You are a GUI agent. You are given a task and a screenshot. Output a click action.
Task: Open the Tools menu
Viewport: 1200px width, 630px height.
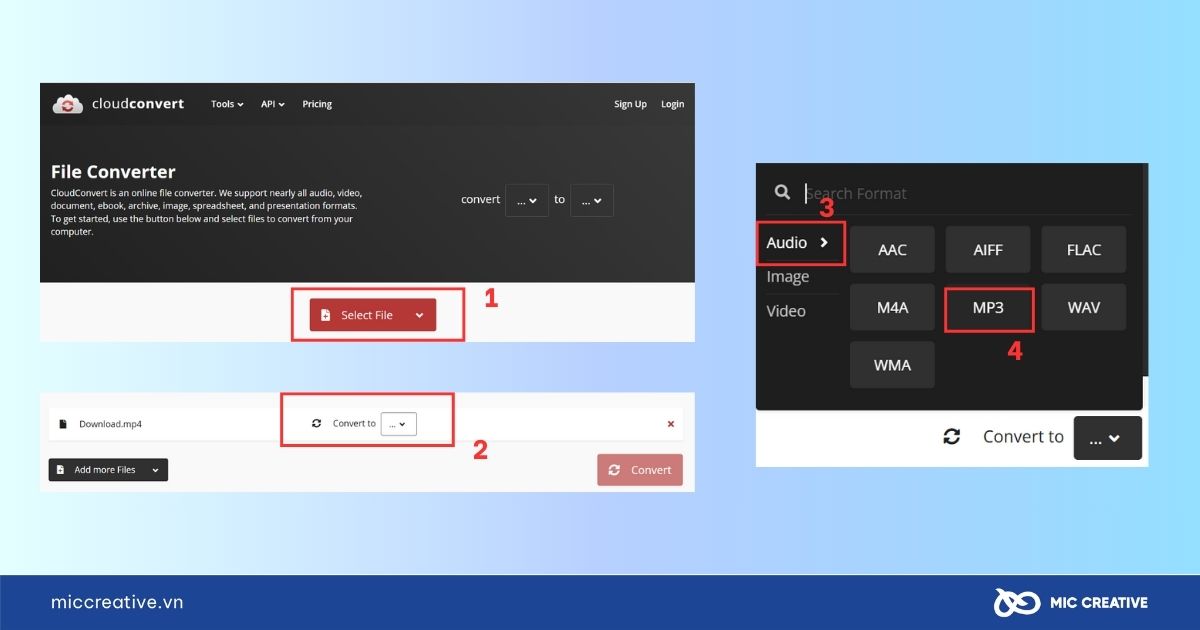pos(227,104)
